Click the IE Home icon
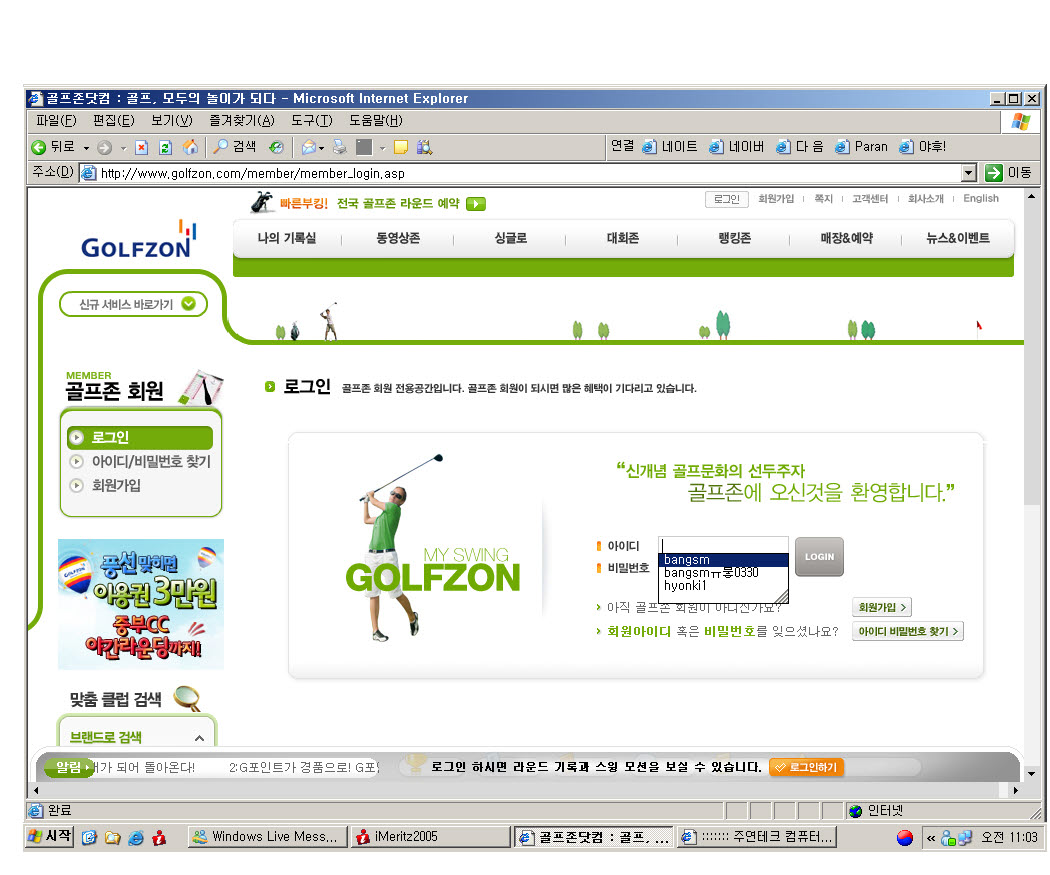The image size is (1050, 875). (190, 147)
